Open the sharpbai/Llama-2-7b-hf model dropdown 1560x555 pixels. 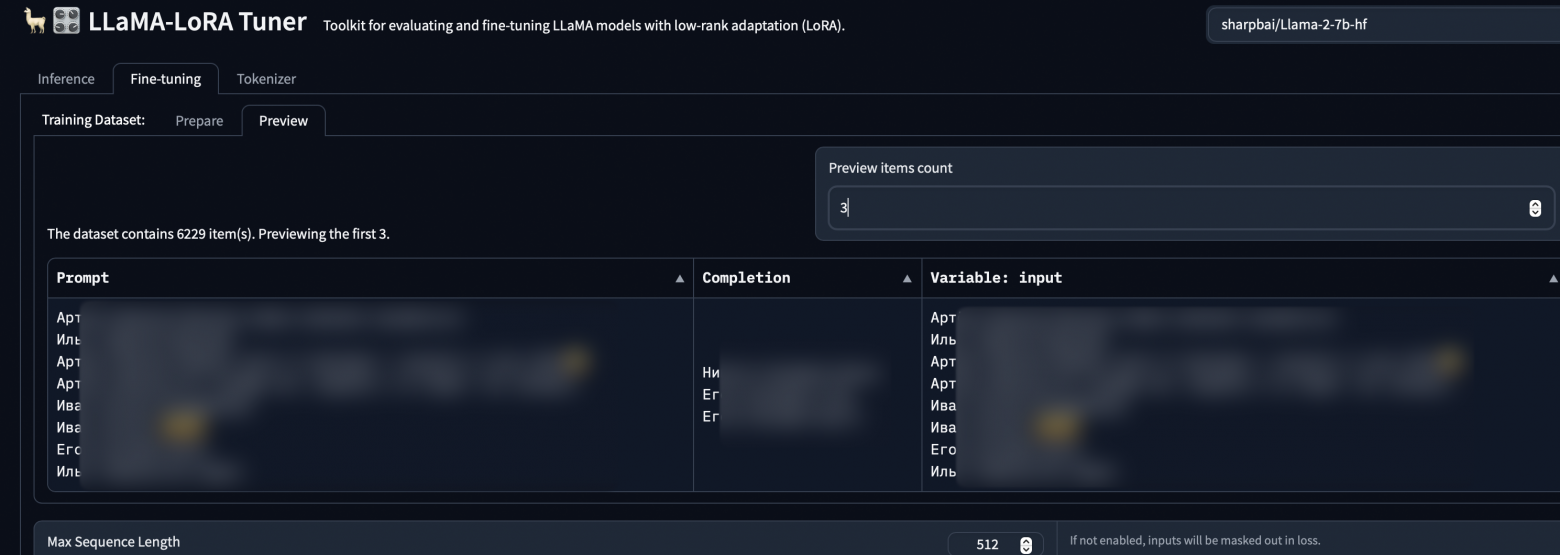[x=1380, y=25]
